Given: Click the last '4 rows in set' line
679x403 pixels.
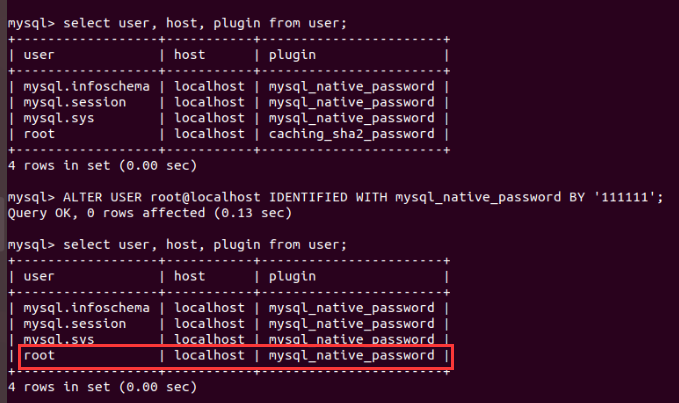Looking at the screenshot, I should tap(102, 387).
